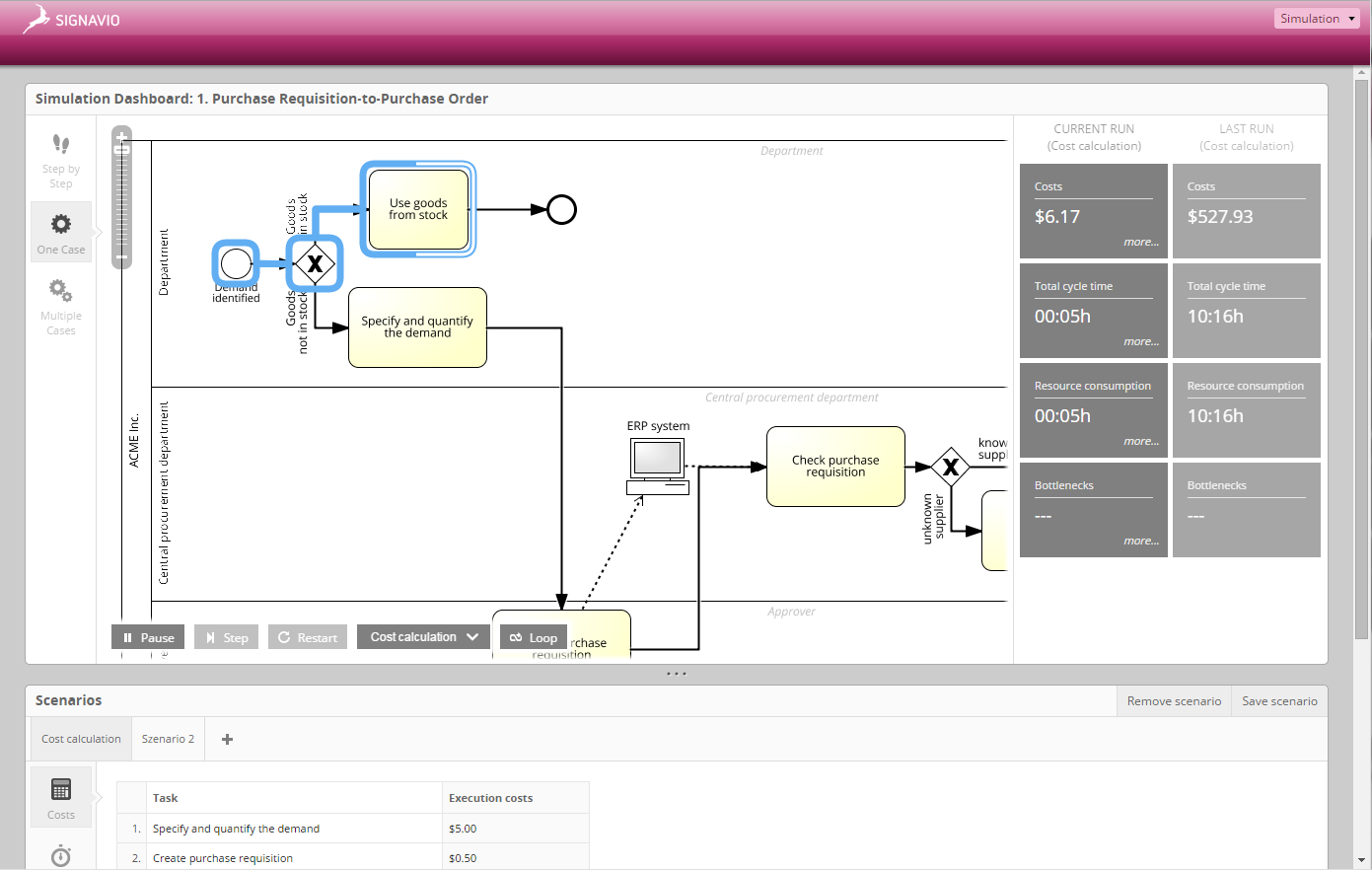
Task: Expand more details under current run Costs
Action: tap(1140, 242)
